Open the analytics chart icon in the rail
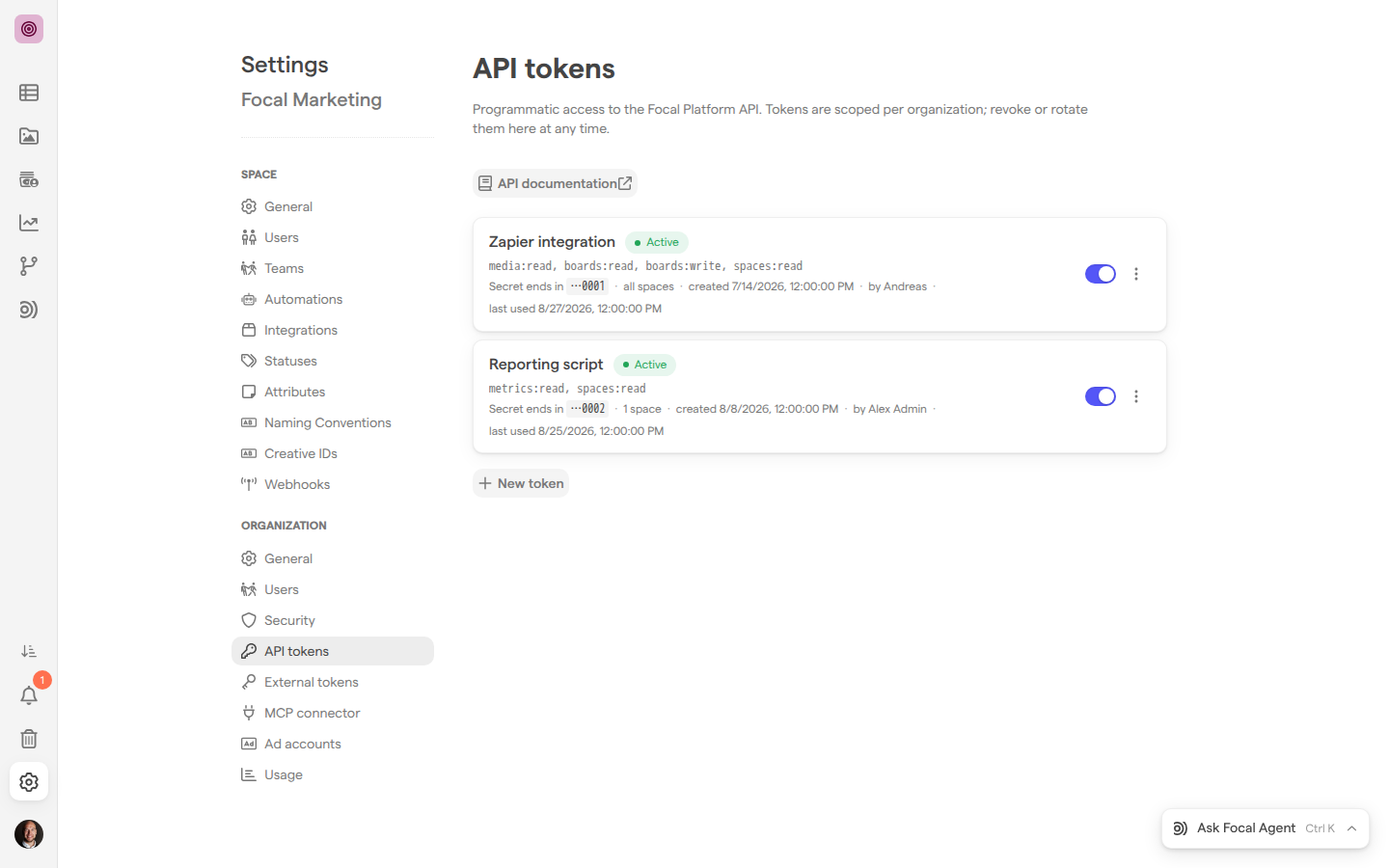Image resolution: width=1389 pixels, height=868 pixels. [x=29, y=223]
